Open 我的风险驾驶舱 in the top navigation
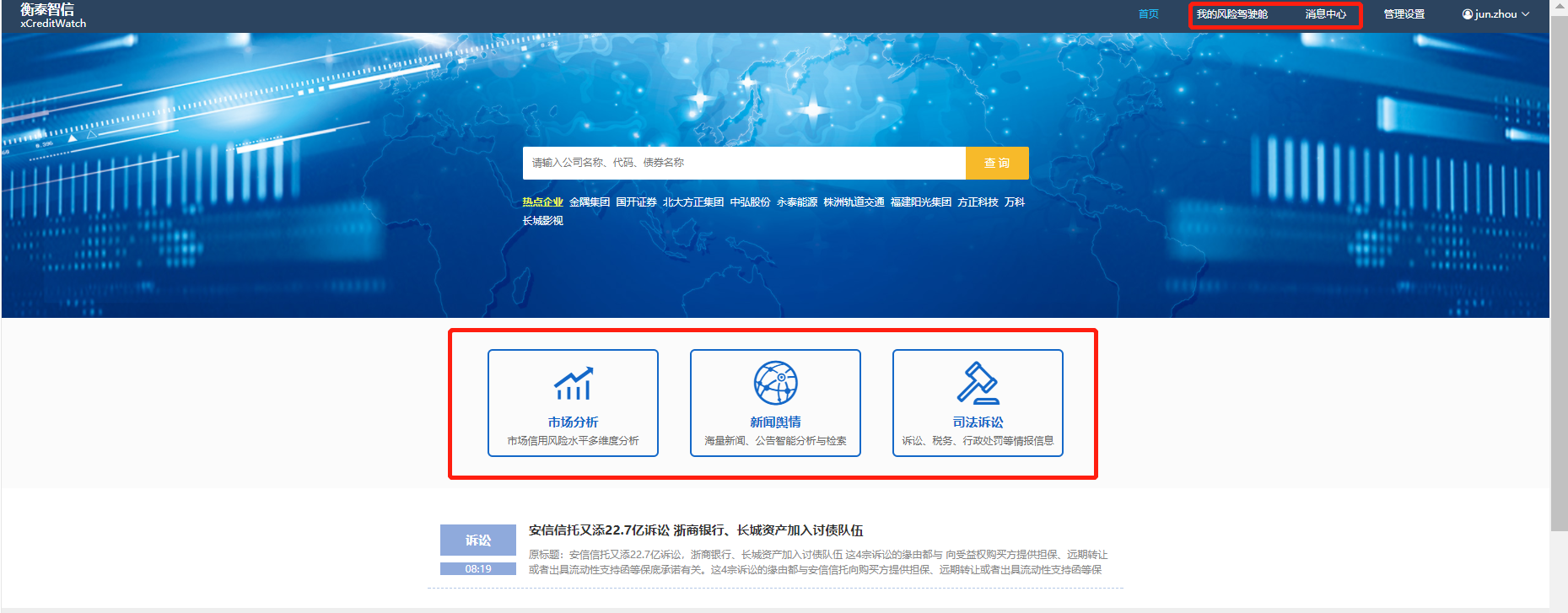The height and width of the screenshot is (613, 1568). 1231,14
